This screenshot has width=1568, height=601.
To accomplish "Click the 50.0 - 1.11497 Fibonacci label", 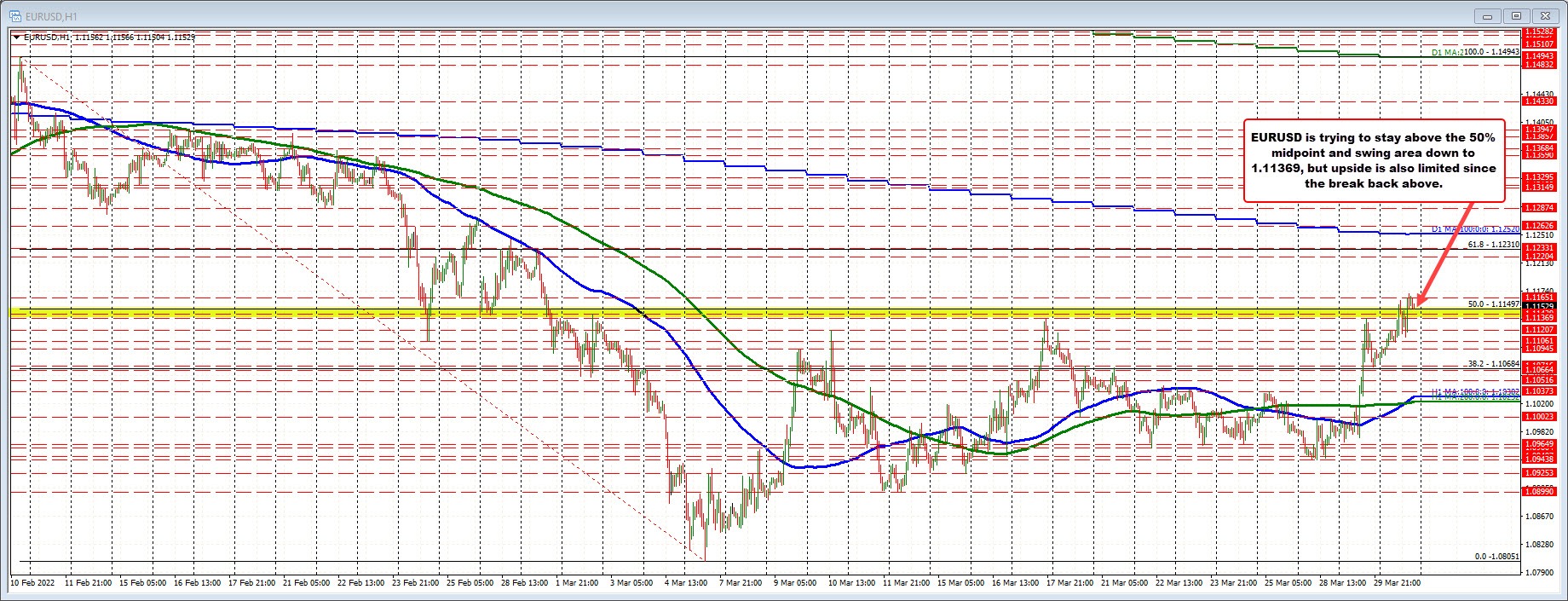I will click(1493, 303).
